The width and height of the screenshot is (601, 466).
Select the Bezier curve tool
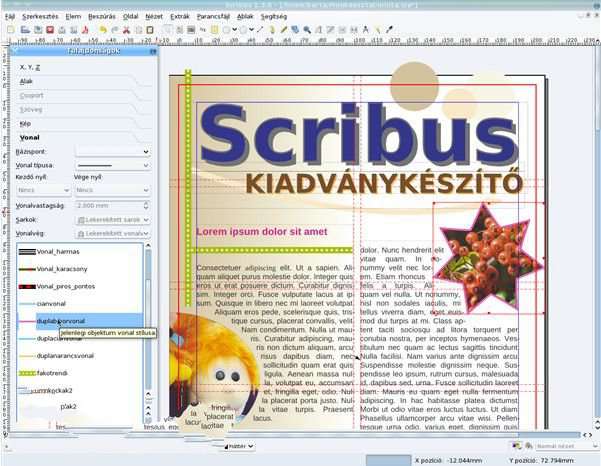click(x=272, y=30)
